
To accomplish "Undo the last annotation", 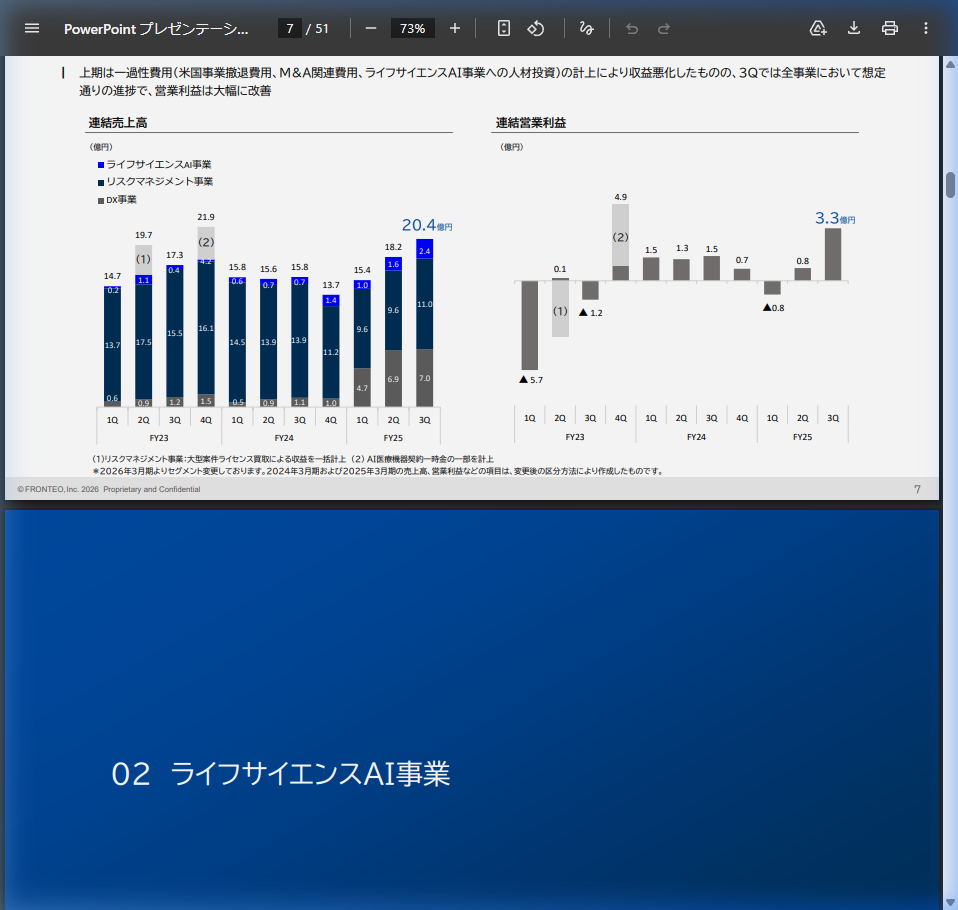I will pyautogui.click(x=631, y=28).
